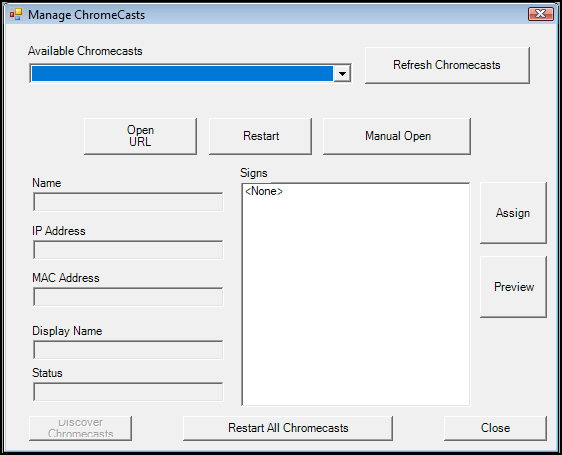The width and height of the screenshot is (562, 455).
Task: Close the Manage ChromeCasts window via X
Action: pos(540,14)
